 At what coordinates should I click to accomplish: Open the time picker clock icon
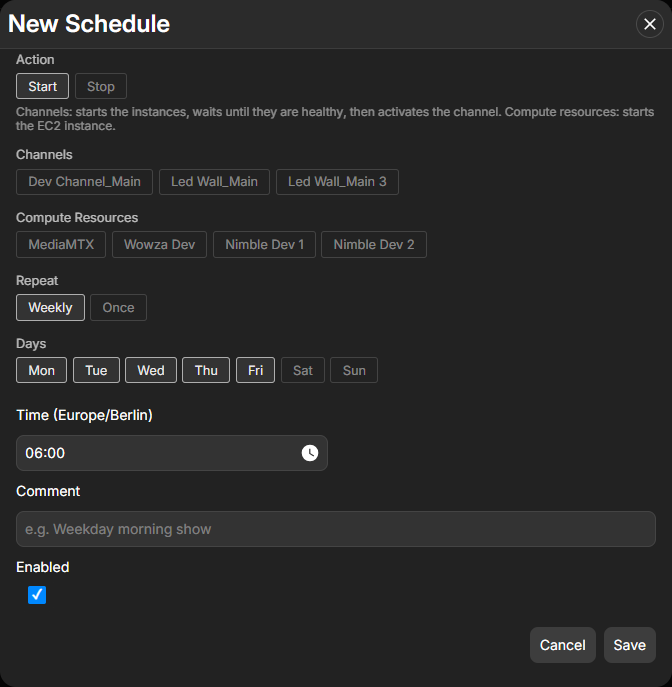coord(310,453)
